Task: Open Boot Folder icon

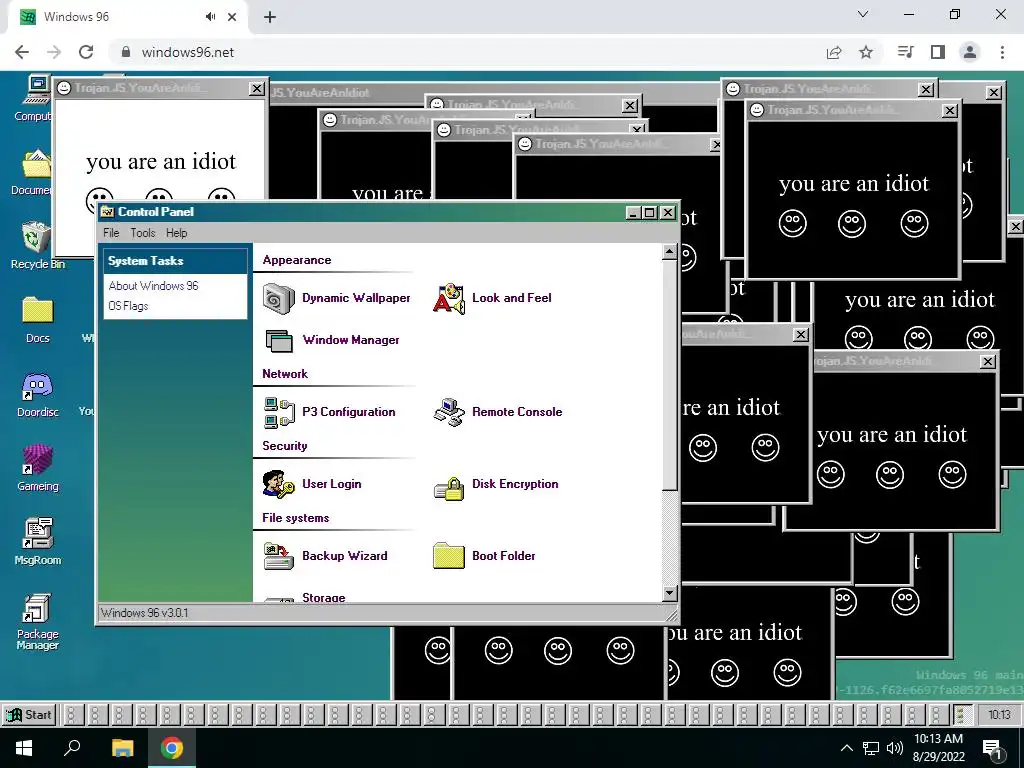Action: point(449,556)
